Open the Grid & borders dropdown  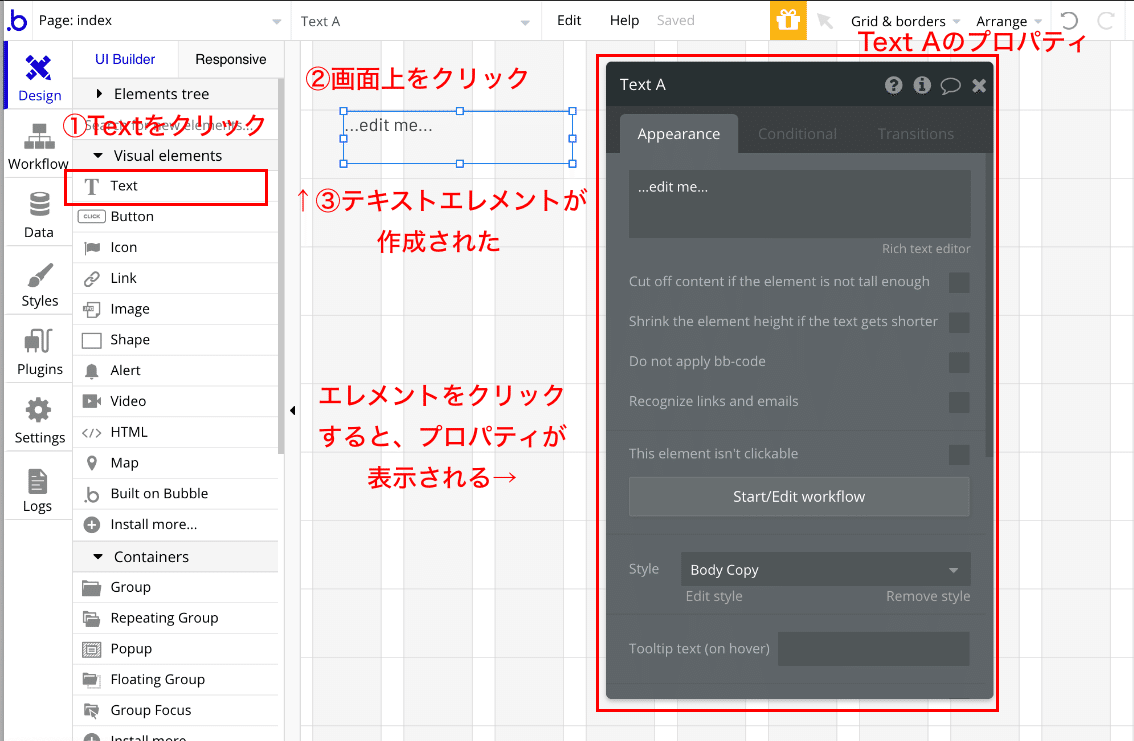click(905, 21)
